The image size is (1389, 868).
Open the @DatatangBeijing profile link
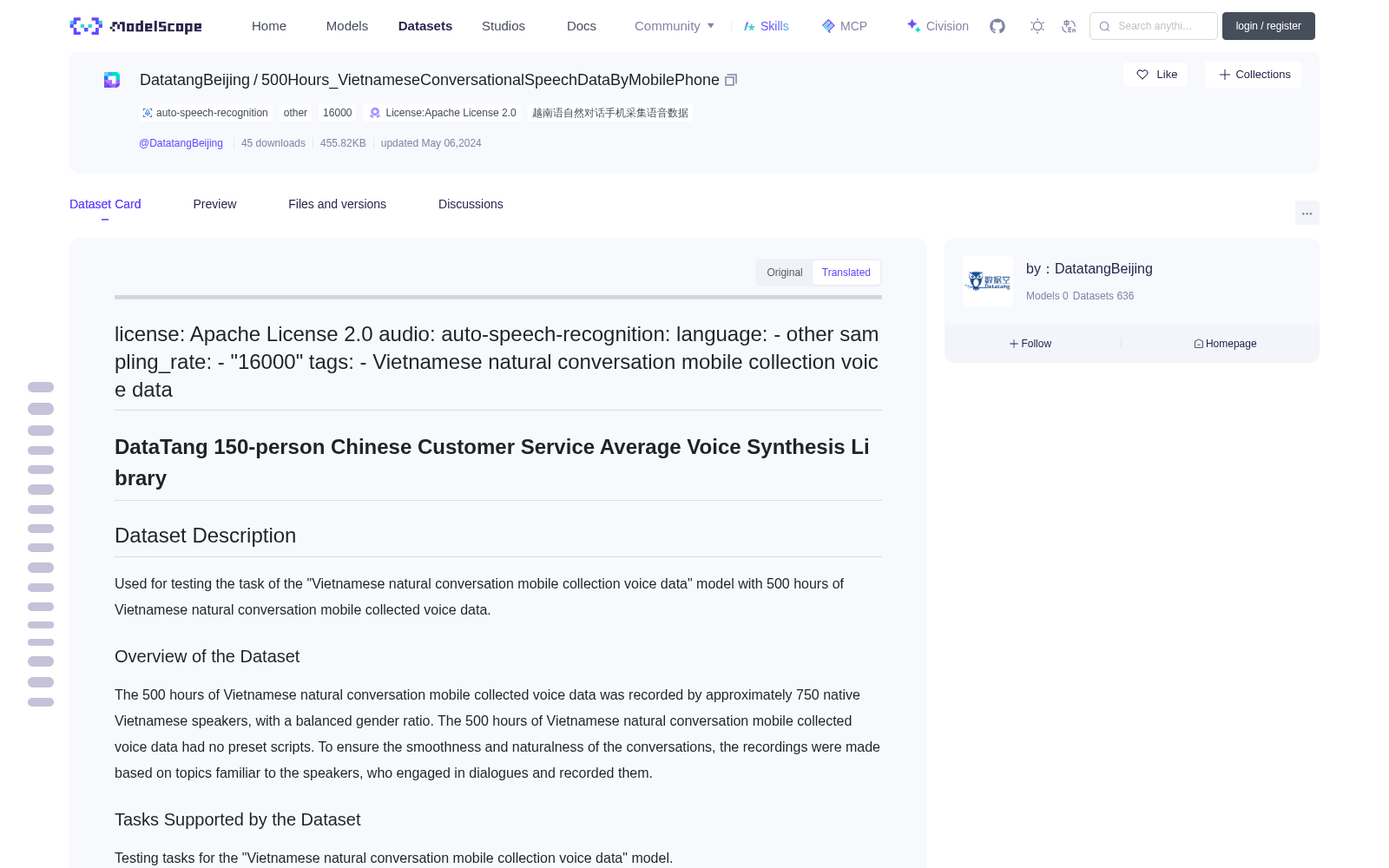point(181,143)
